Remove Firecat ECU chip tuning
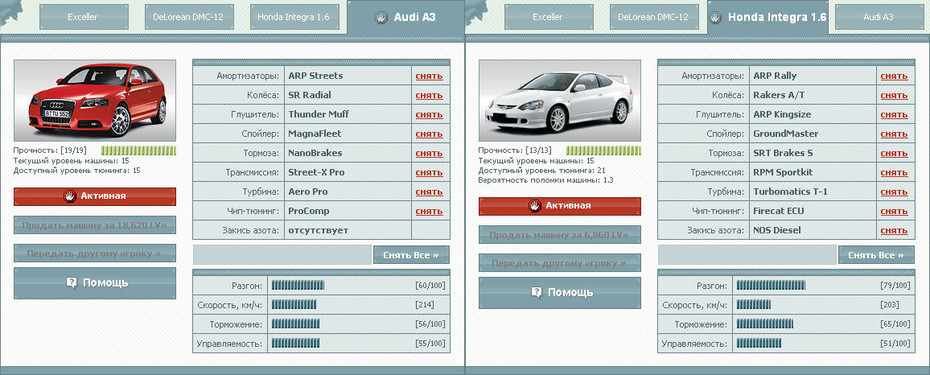The width and height of the screenshot is (930, 375). (x=894, y=211)
